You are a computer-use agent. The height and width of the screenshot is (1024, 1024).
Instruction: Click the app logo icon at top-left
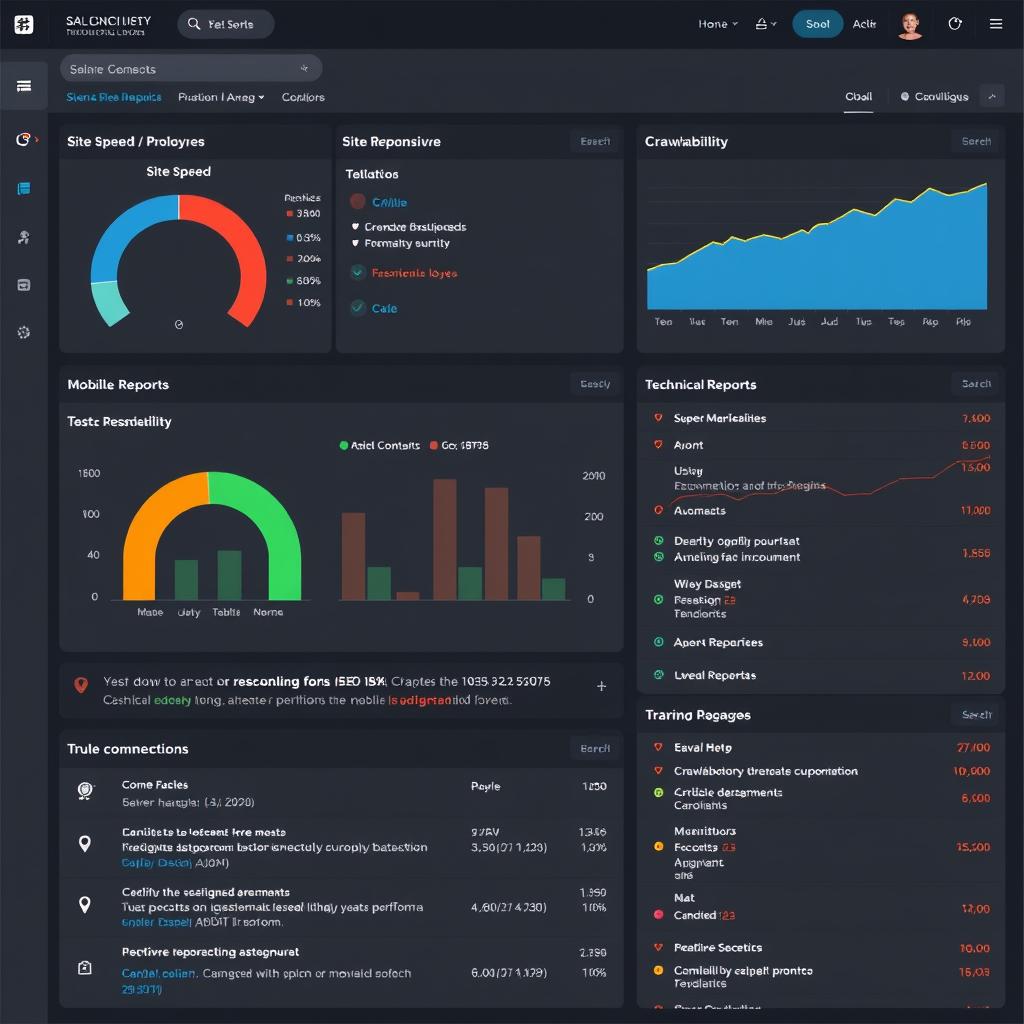(x=24, y=24)
